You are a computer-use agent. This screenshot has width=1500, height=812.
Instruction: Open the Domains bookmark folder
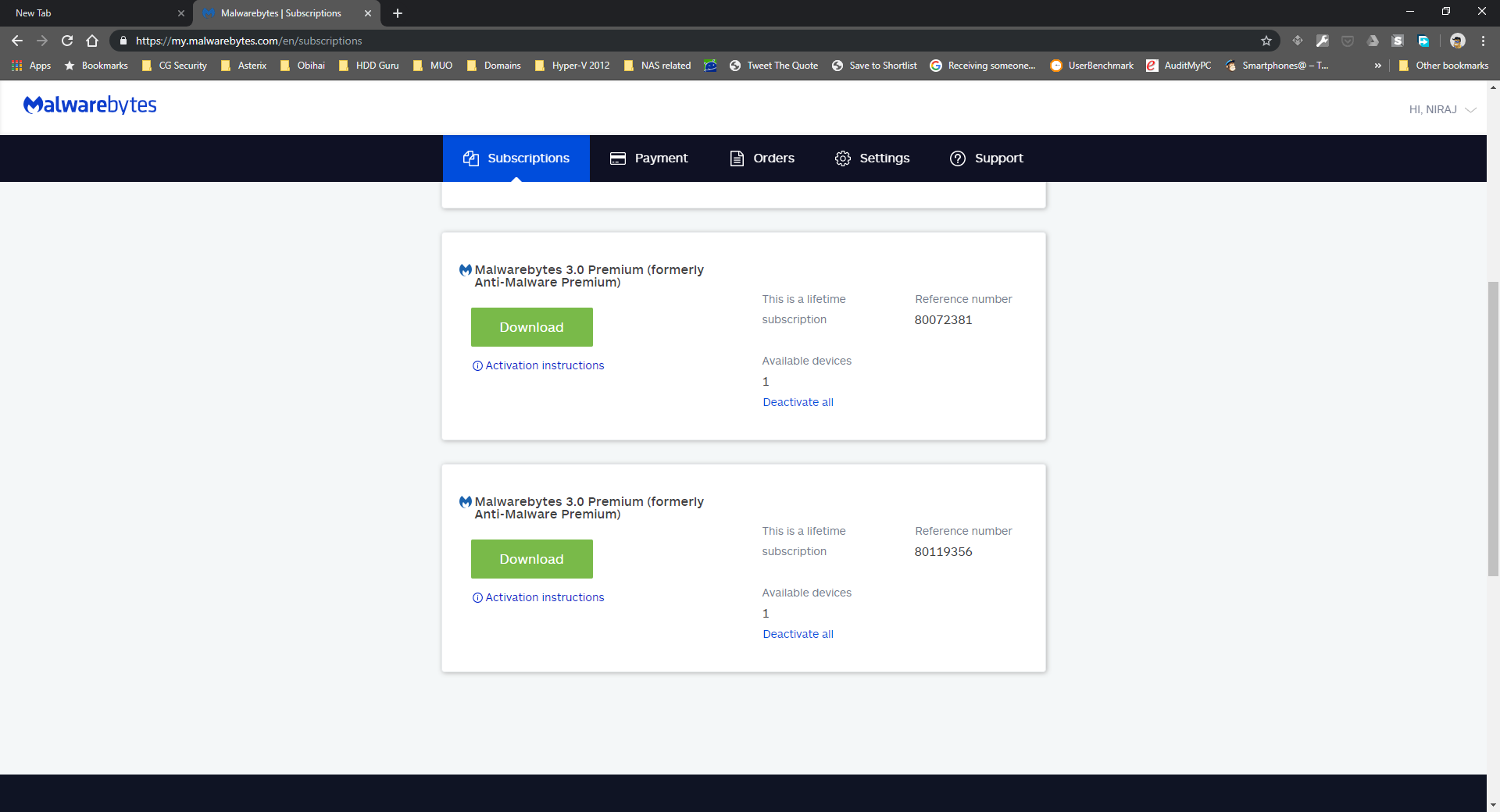click(494, 66)
